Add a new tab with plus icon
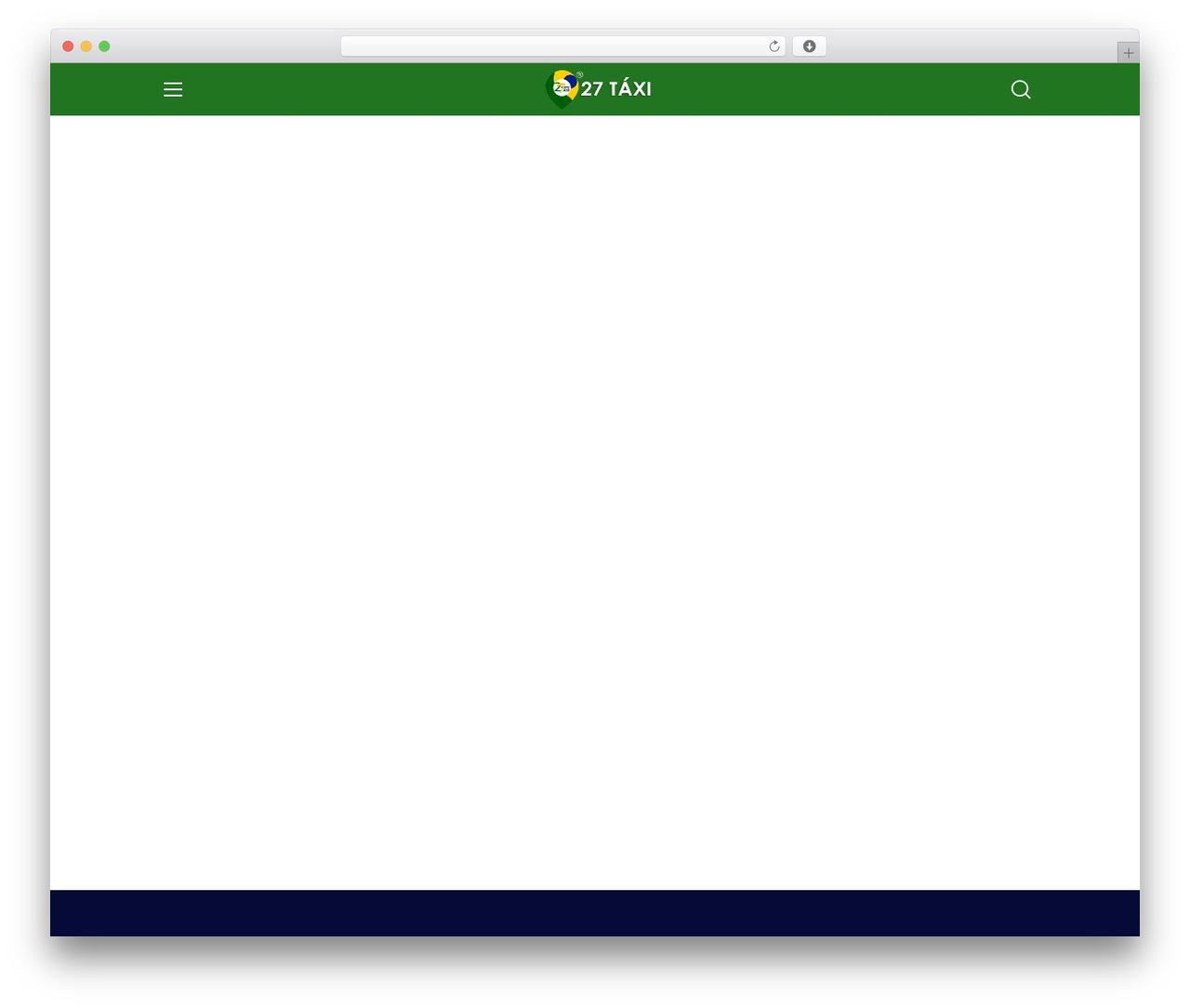1190x1008 pixels. tap(1128, 53)
